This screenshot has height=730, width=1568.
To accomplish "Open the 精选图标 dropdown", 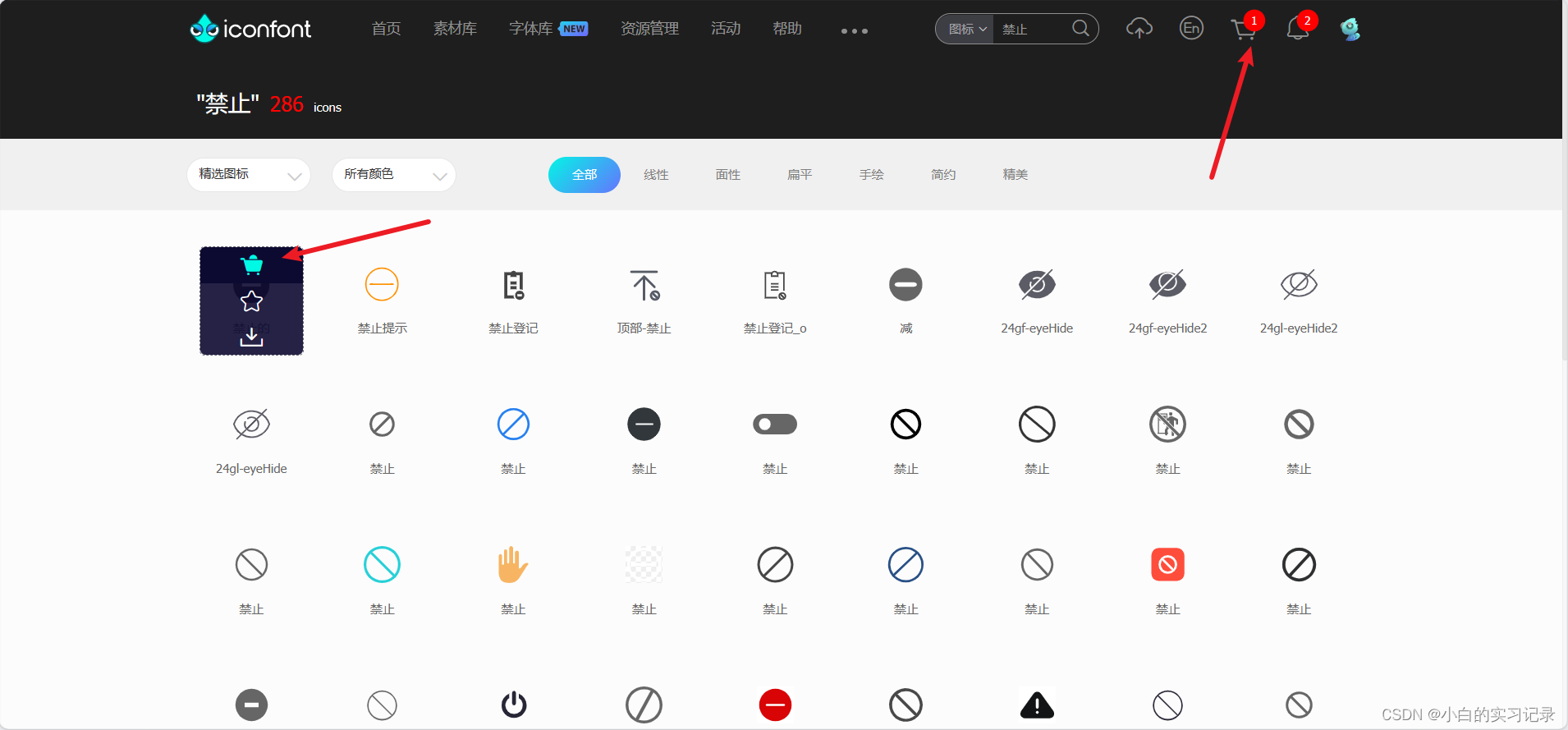I will point(249,175).
